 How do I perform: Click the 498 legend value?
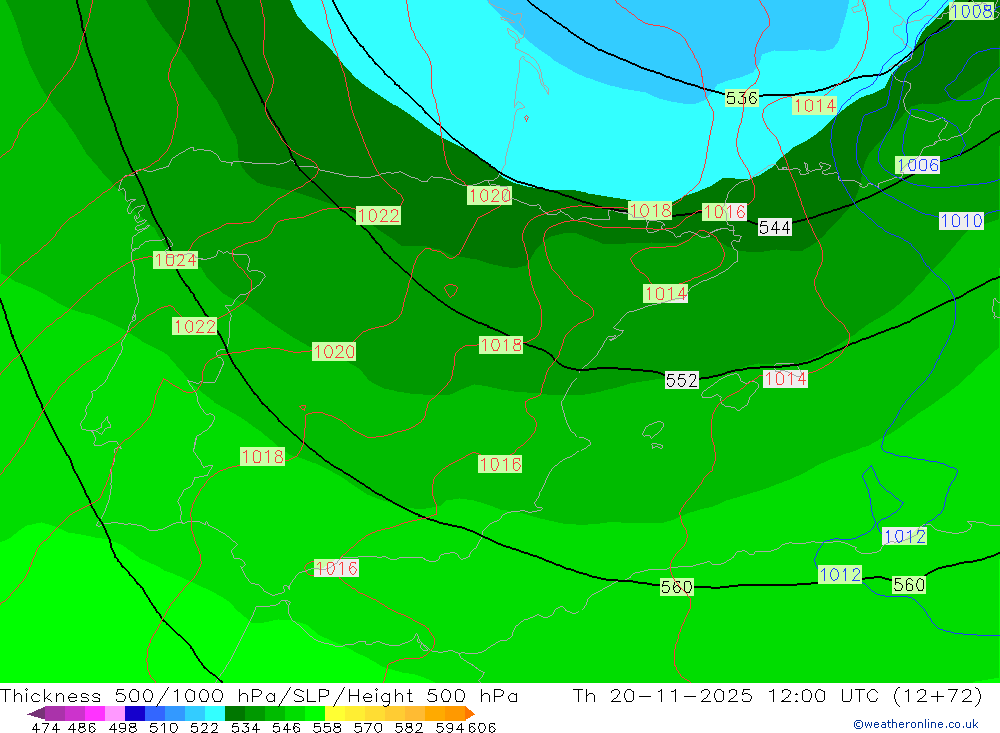pos(123,727)
